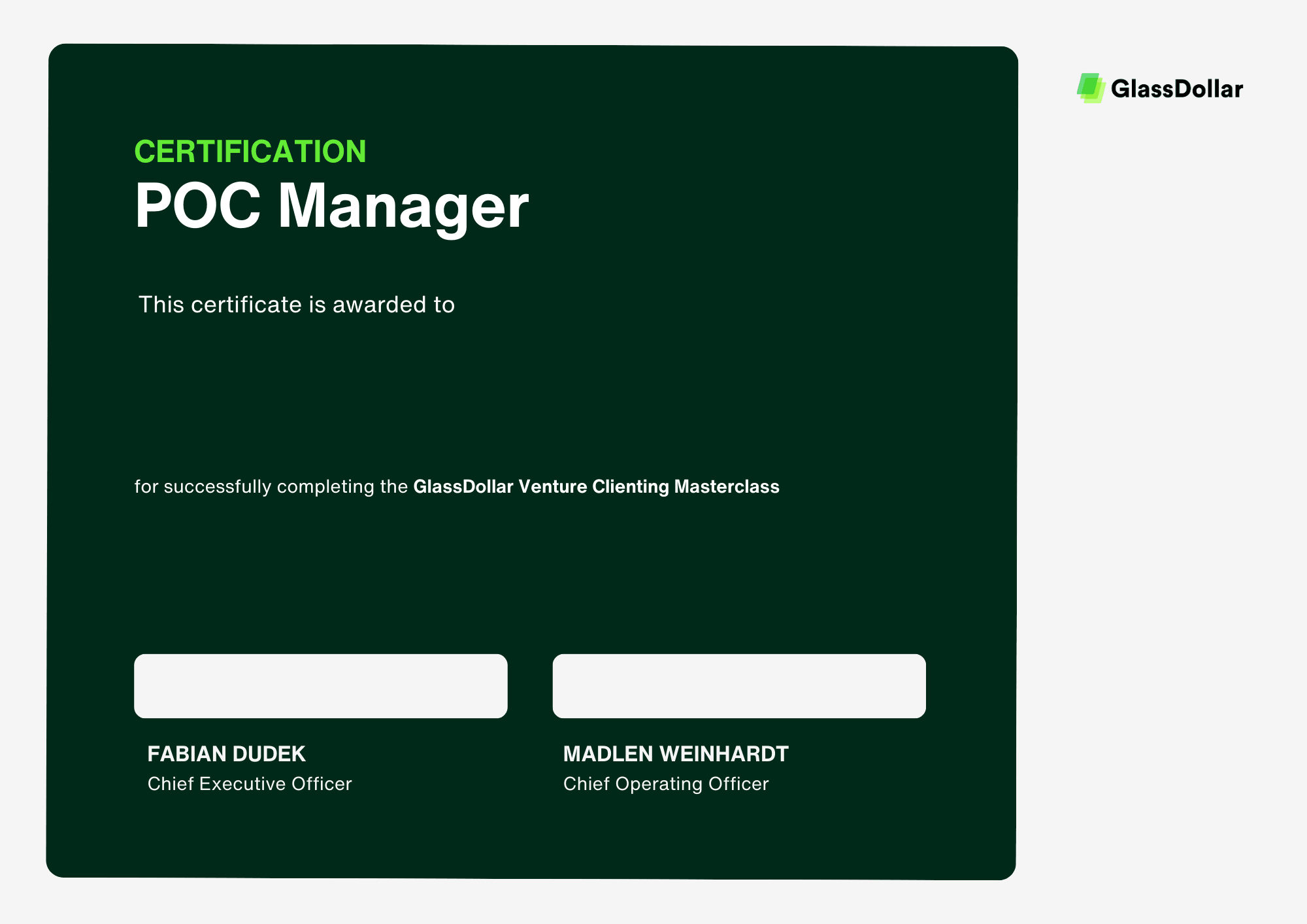Select the name FABIAN DUDEK
The image size is (1307, 924).
(226, 754)
